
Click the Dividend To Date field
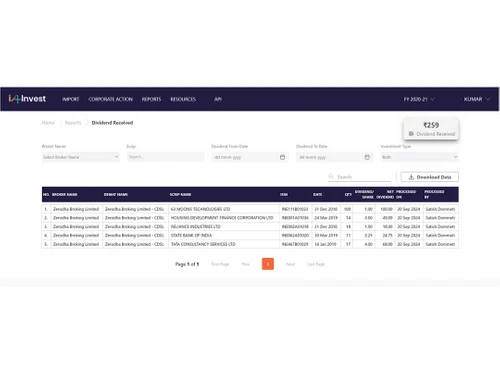[x=335, y=157]
